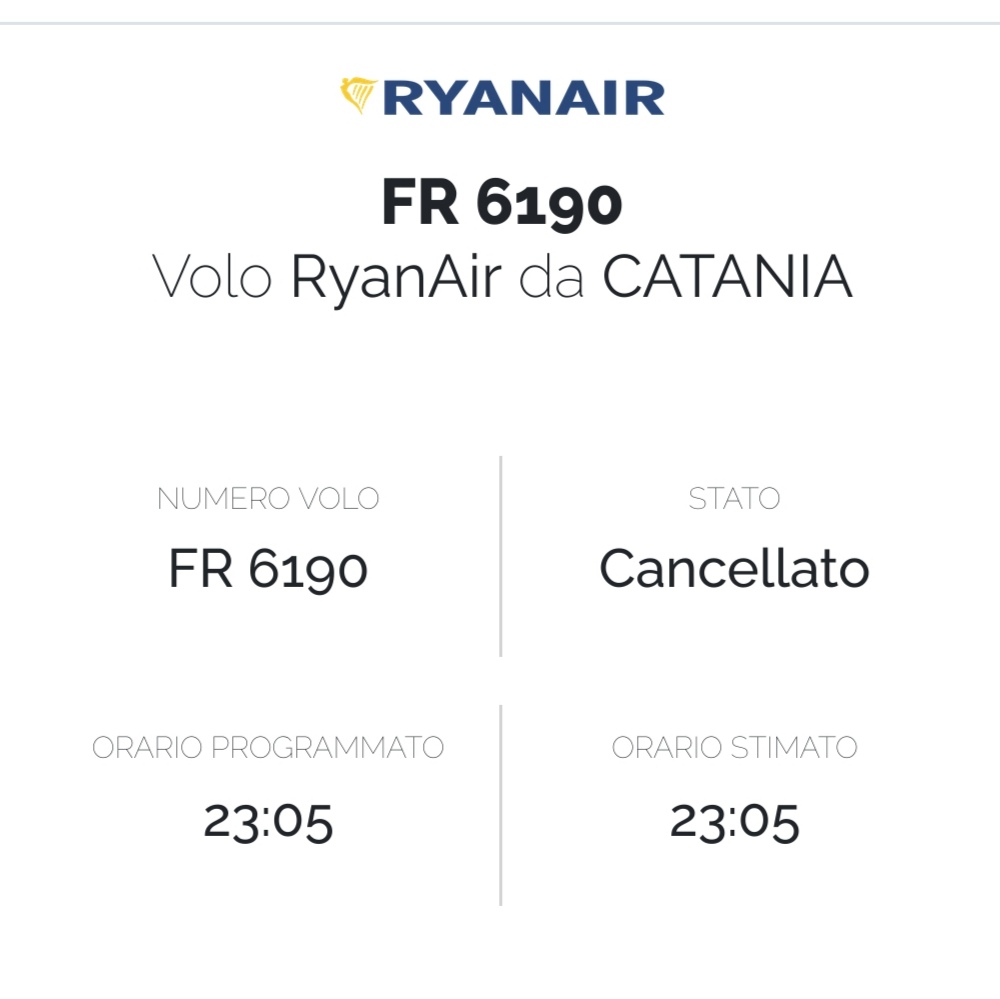This screenshot has width=1000, height=999.
Task: Select the ORARIO PROGRAMMATO label
Action: [268, 748]
